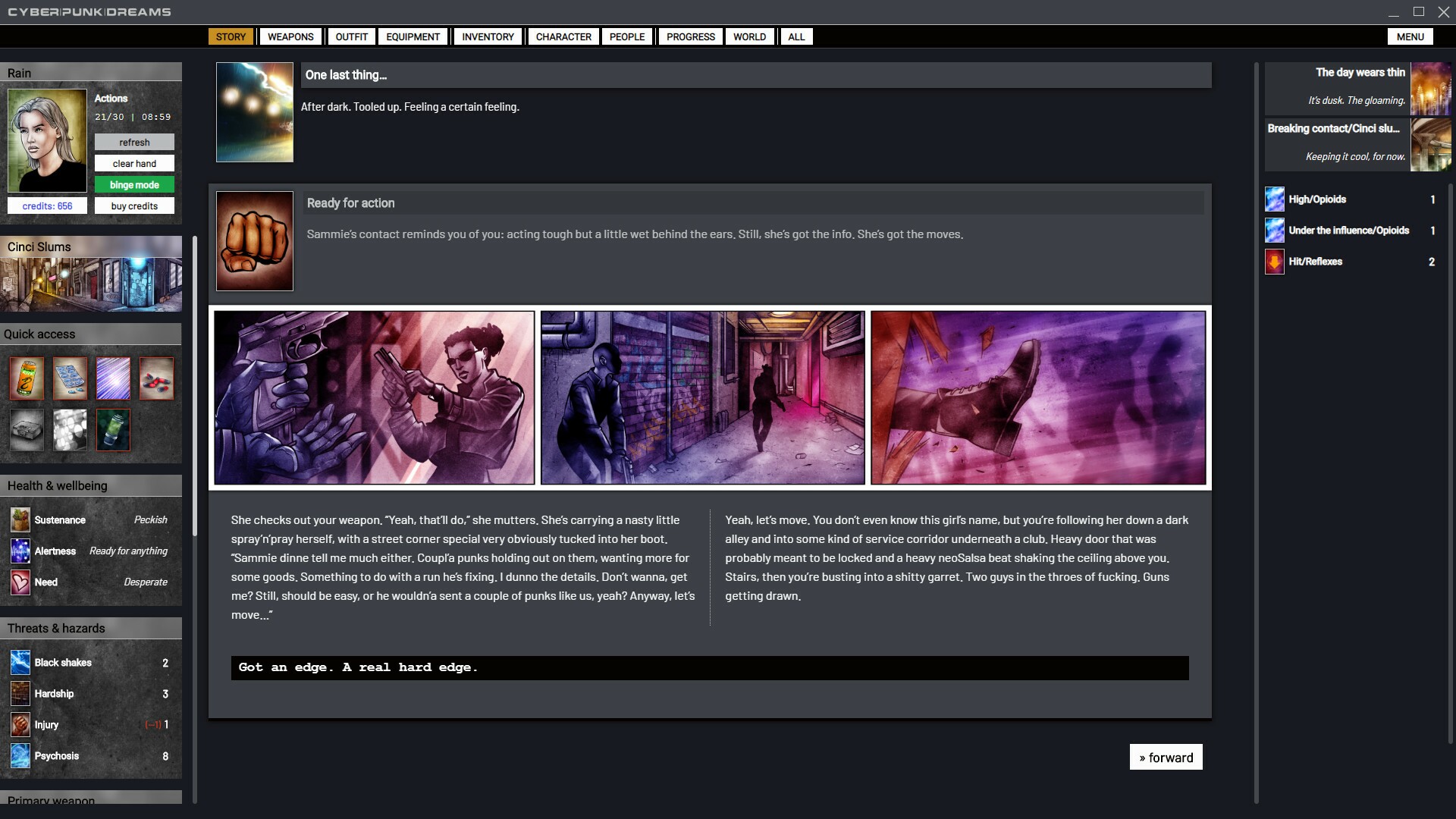The height and width of the screenshot is (819, 1456).
Task: Click the Hit/Reflexes status icon
Action: (1275, 262)
